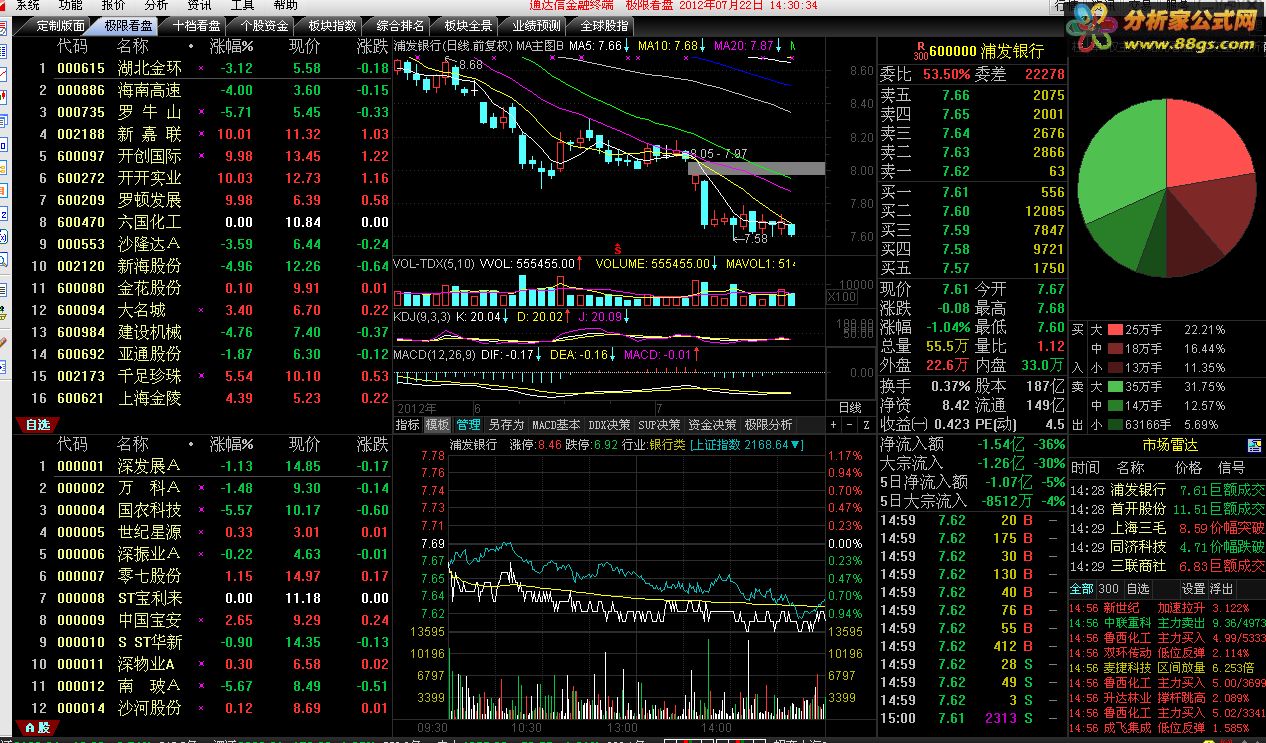Image resolution: width=1266 pixels, height=743 pixels.
Task: Select the A股 tab at bottom
Action: click(x=37, y=728)
